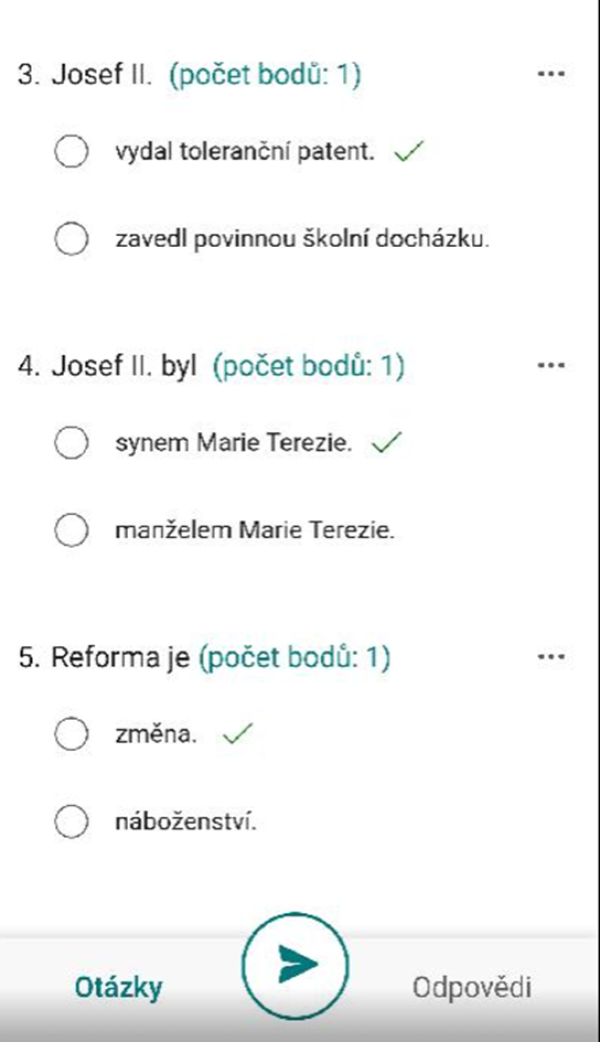Switch to the Otázky tab
600x1042 pixels.
coord(118,988)
